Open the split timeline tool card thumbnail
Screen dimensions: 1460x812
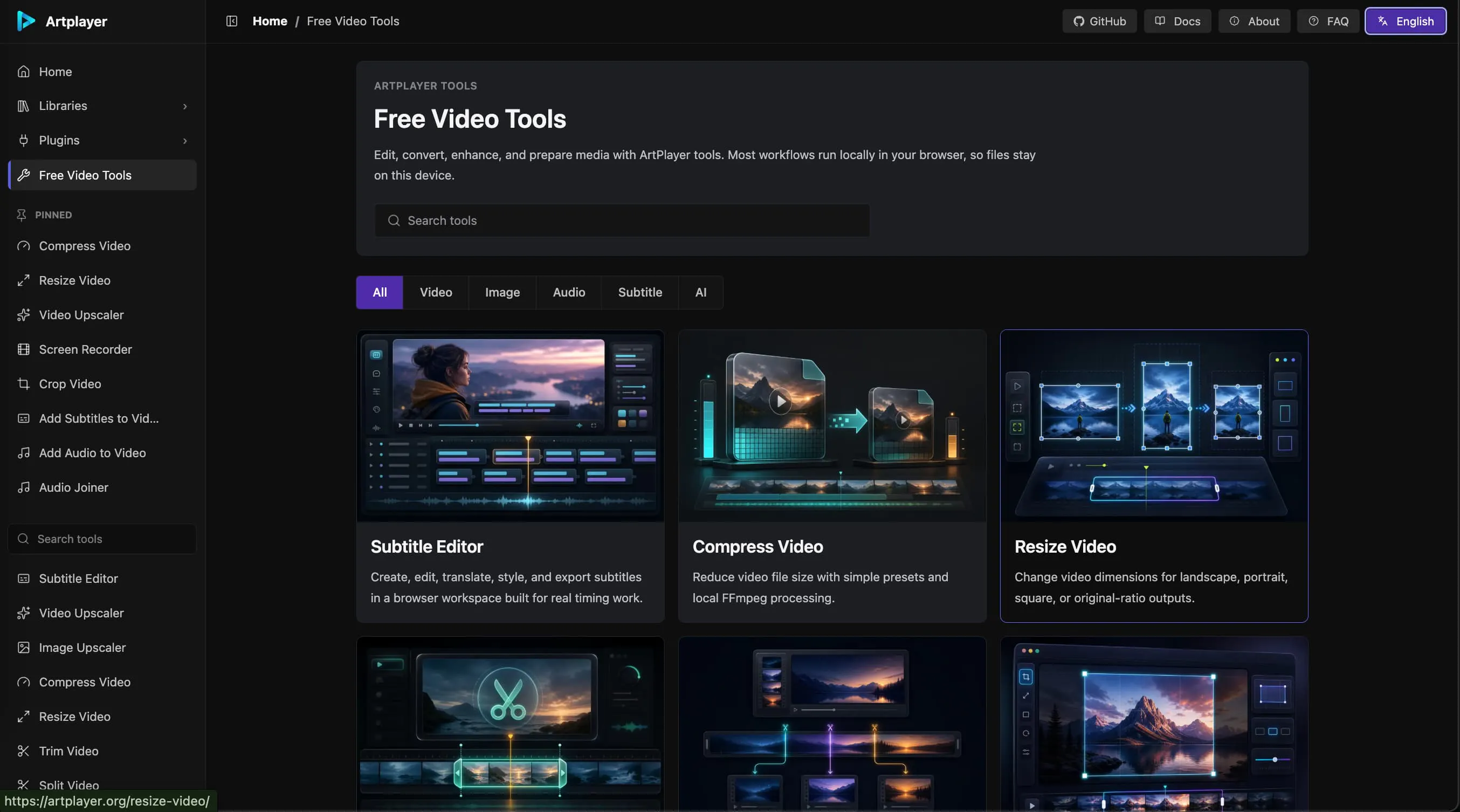point(832,724)
